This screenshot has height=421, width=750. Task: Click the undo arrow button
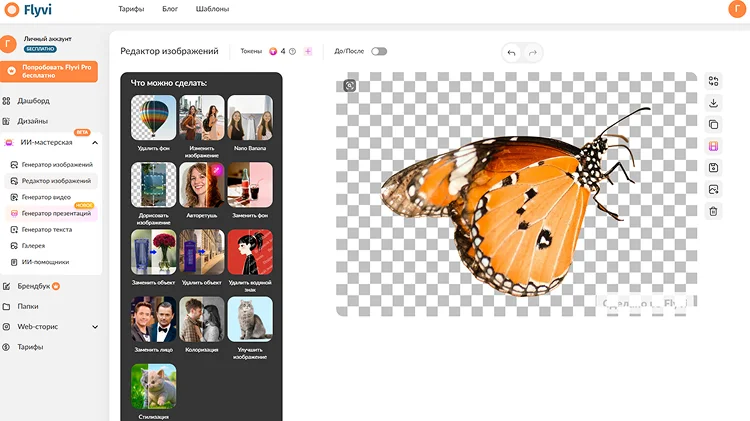(511, 53)
